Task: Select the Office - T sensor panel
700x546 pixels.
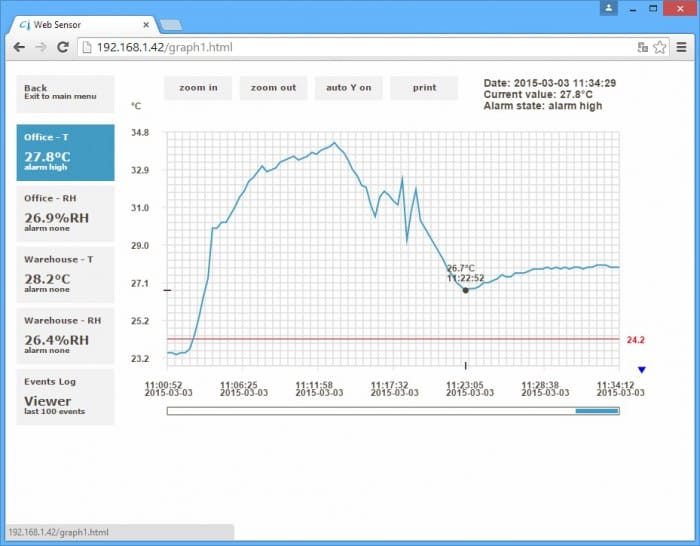Action: [x=65, y=152]
